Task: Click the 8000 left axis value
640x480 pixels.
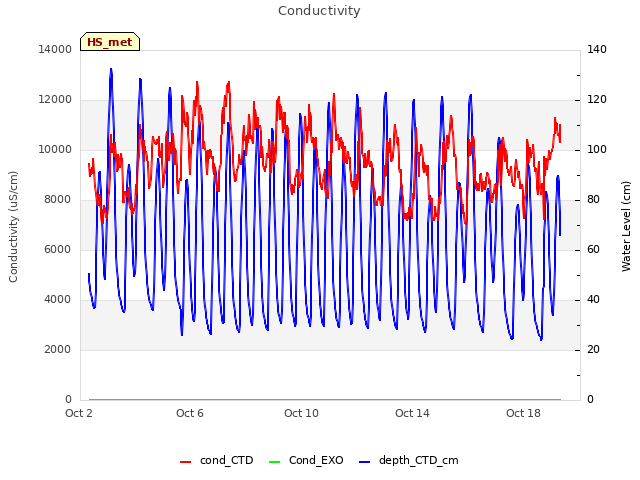Action: click(x=58, y=200)
